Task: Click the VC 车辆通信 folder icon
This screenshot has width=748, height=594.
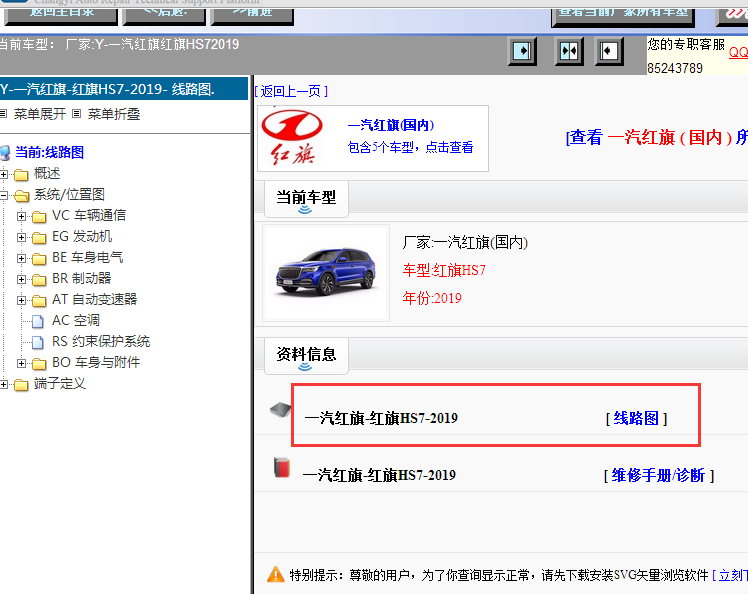Action: tap(39, 217)
